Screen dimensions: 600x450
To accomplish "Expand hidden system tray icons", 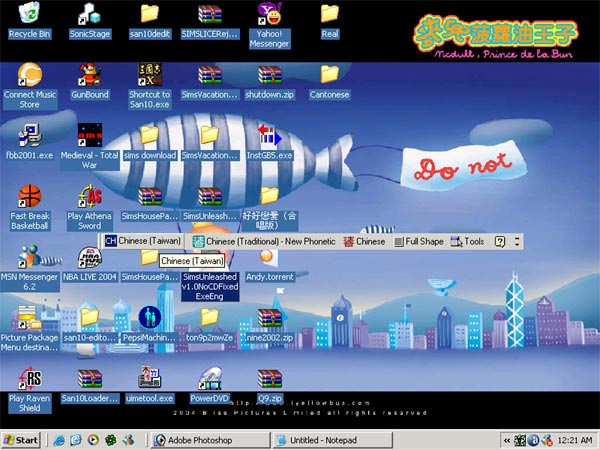I will tap(507, 440).
